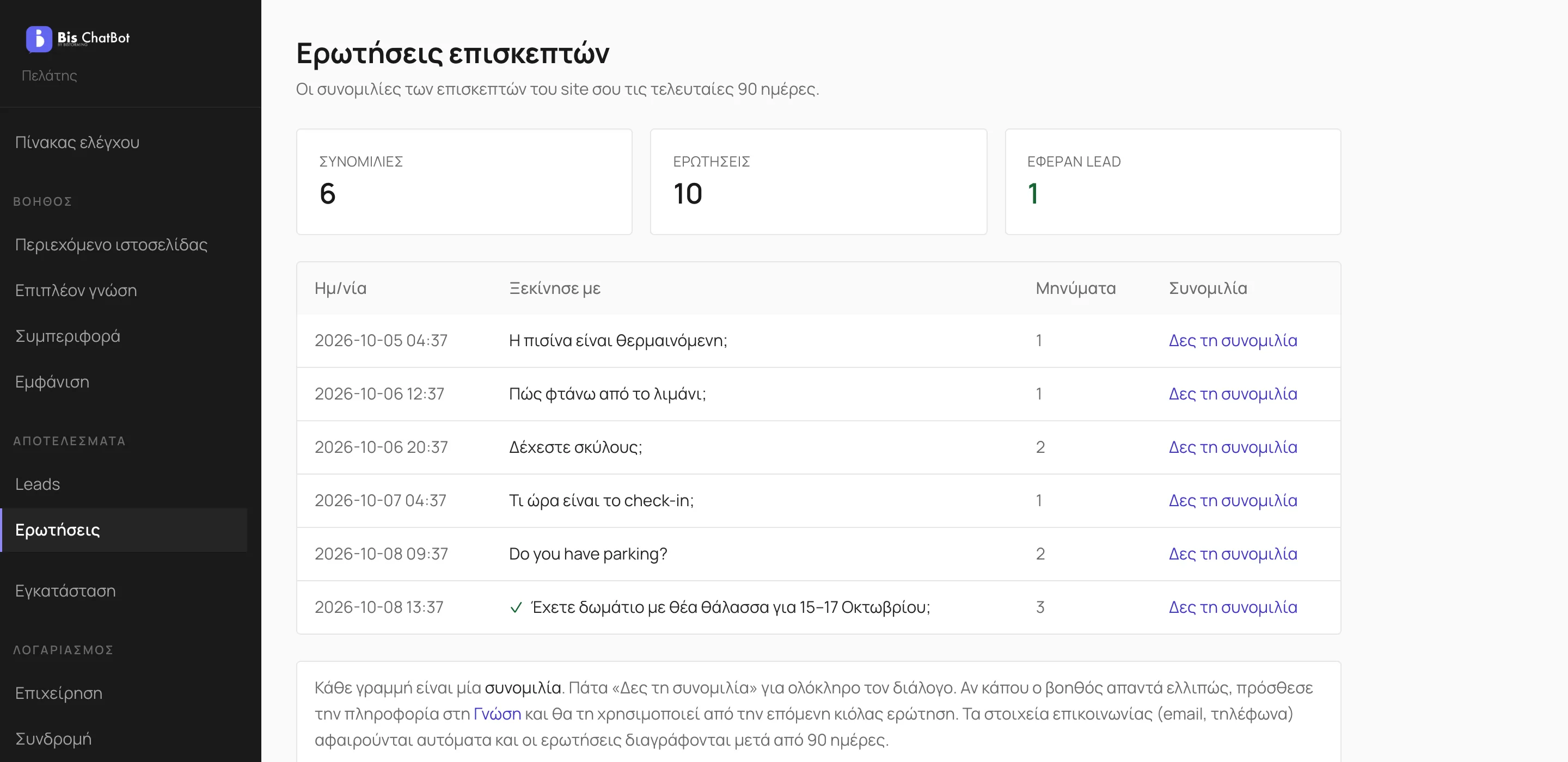This screenshot has height=762, width=1568.
Task: Select date cell 2026-10-06 20:37
Action: point(381,447)
